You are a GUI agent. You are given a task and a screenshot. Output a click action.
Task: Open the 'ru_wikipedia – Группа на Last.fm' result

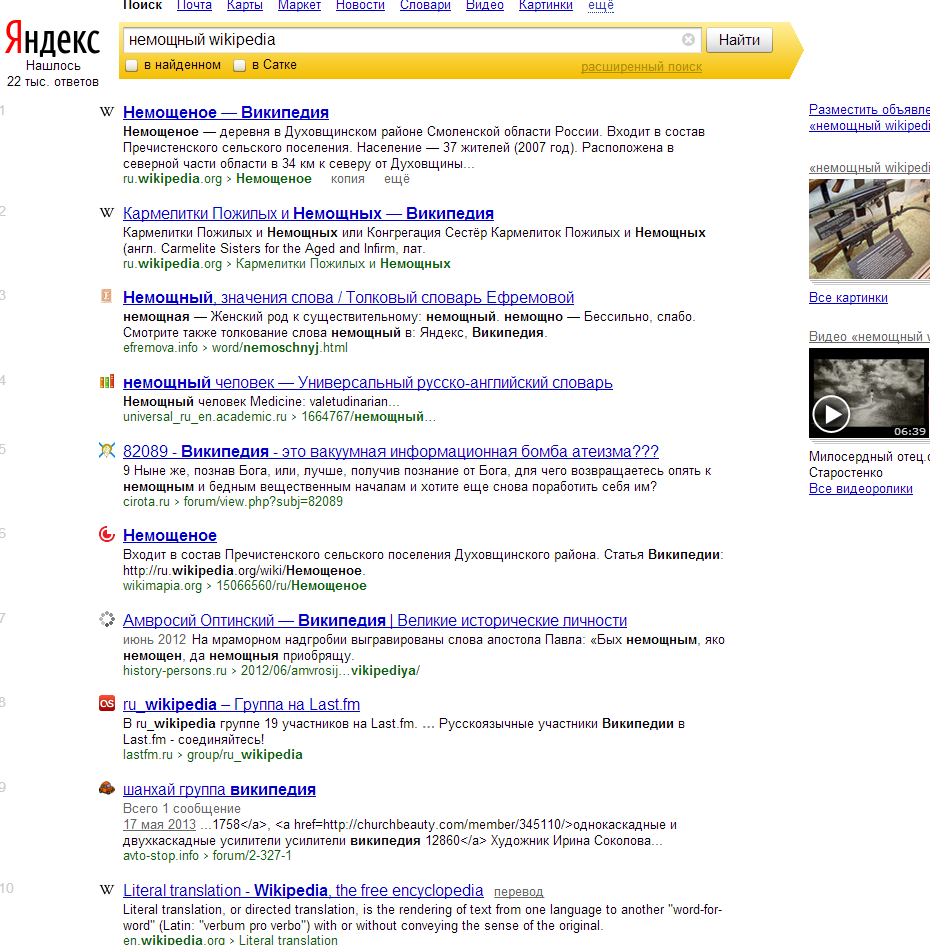241,704
